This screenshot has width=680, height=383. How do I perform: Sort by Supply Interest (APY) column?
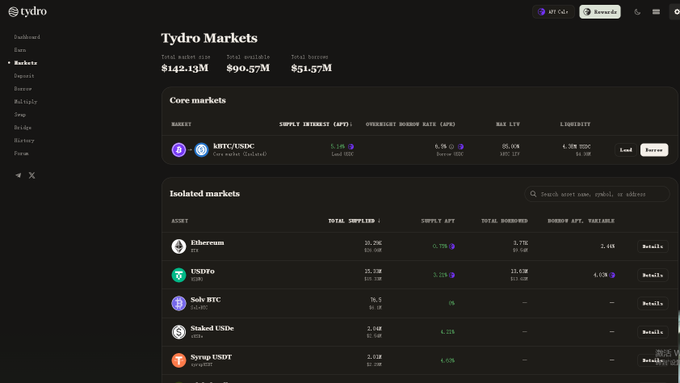(316, 124)
